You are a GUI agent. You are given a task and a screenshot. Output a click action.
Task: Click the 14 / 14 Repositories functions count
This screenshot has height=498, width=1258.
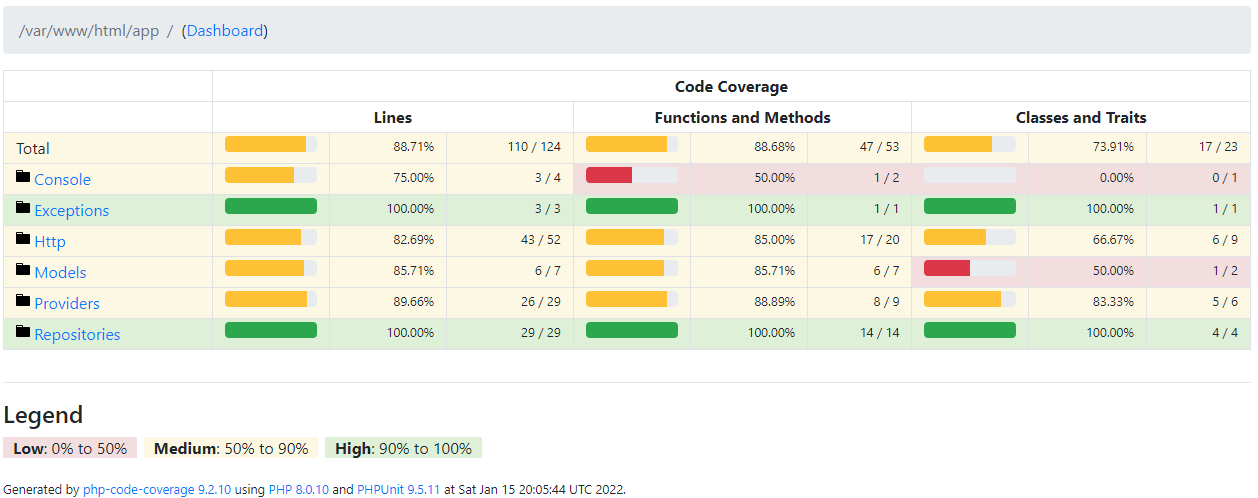tap(879, 333)
